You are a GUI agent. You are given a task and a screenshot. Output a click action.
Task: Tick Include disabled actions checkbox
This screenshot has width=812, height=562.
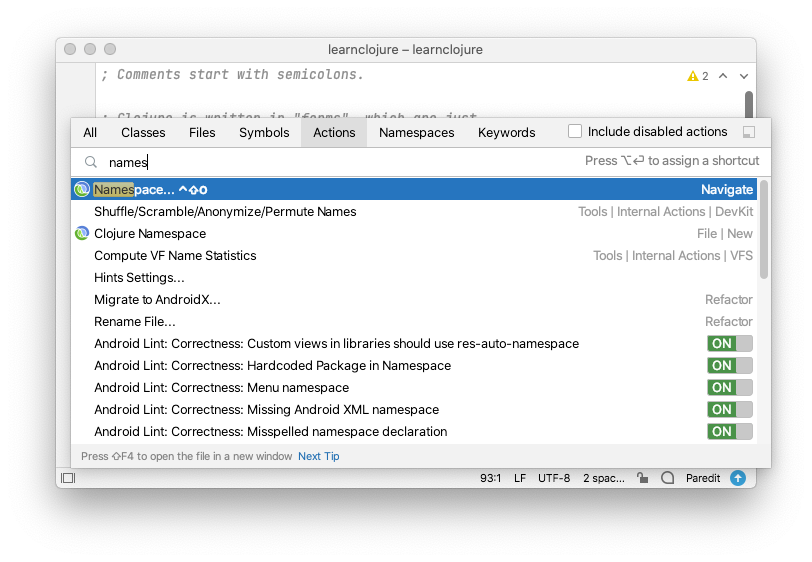tap(575, 132)
